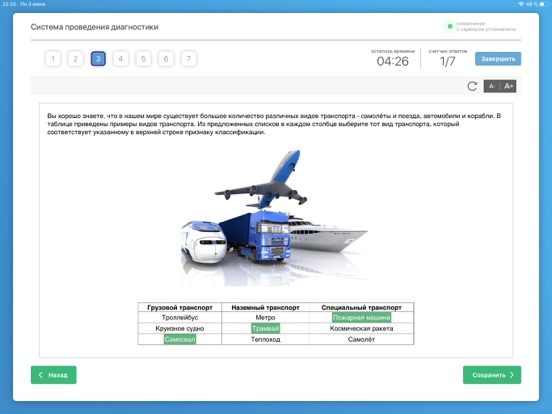This screenshot has height=414, width=552.
Task: Select current question 3 tab
Action: [98, 59]
